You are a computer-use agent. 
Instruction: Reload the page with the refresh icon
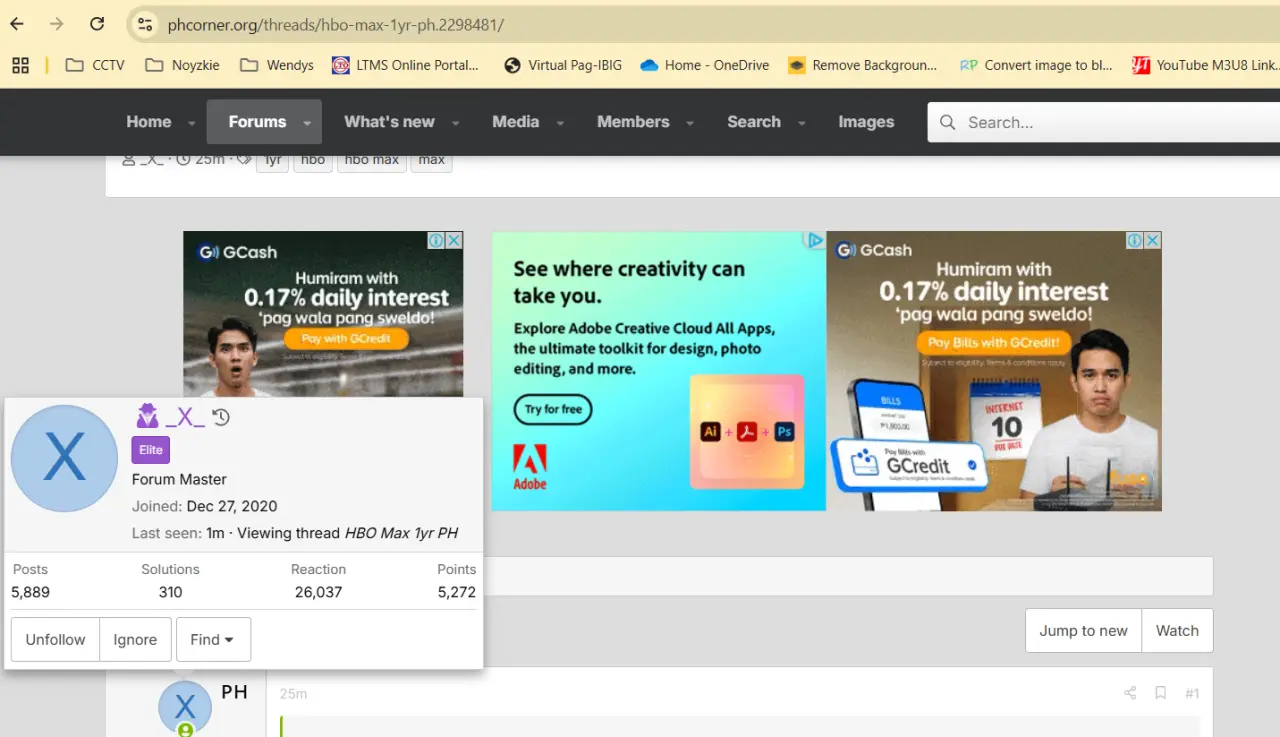(97, 24)
